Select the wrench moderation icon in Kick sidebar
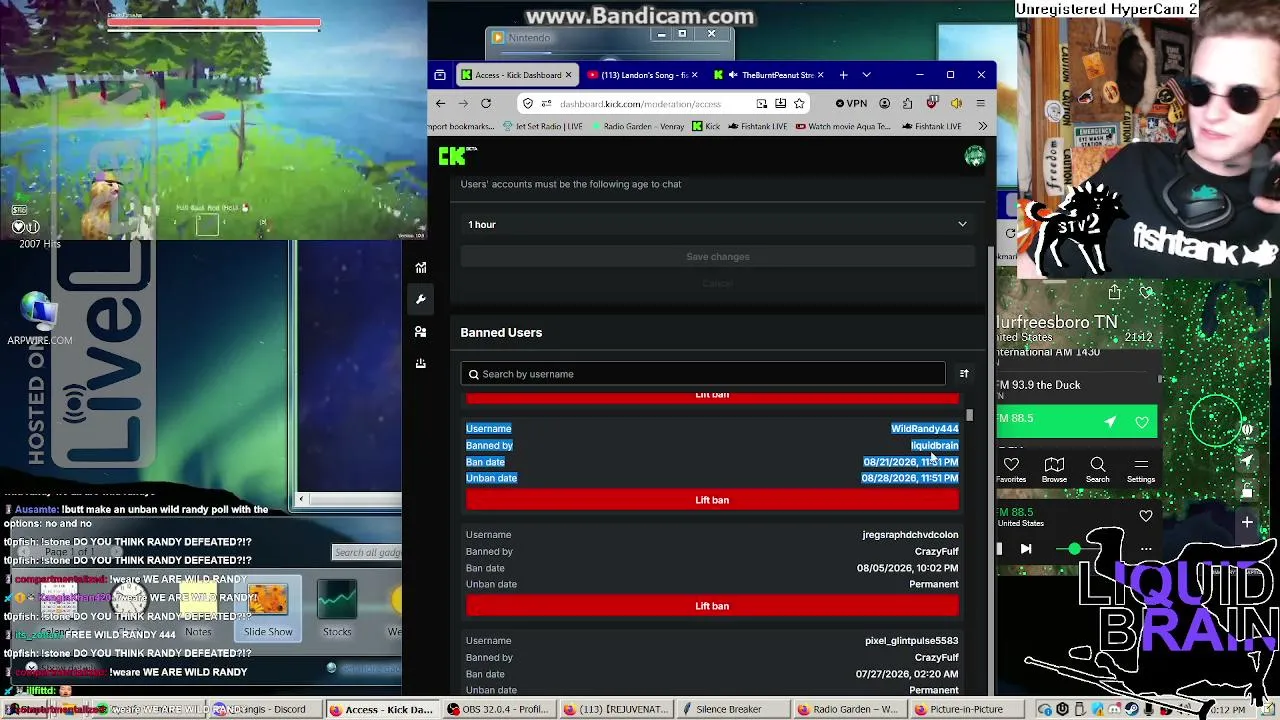 point(421,299)
